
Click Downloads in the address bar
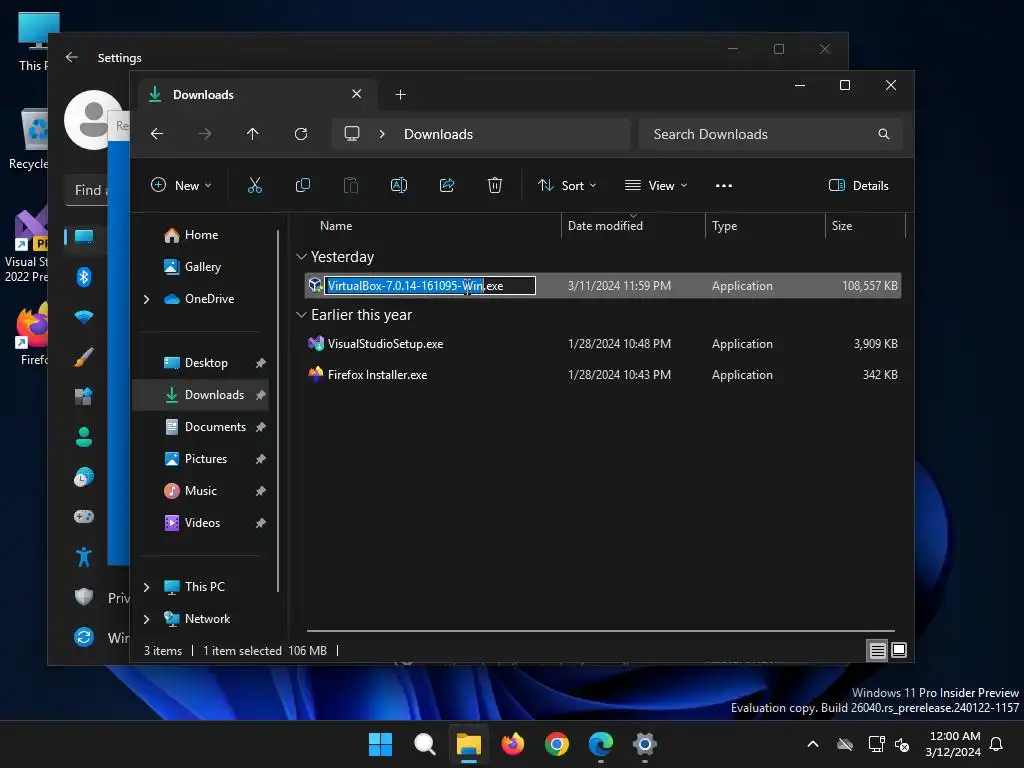(x=438, y=134)
